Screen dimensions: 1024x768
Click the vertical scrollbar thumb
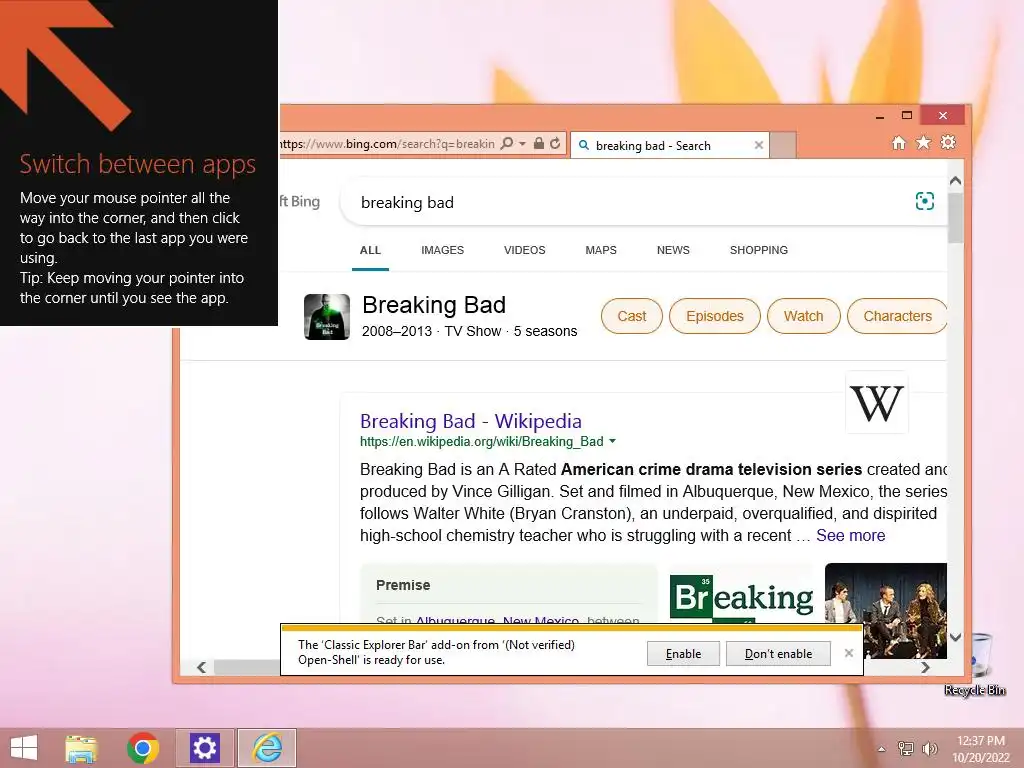coord(955,217)
